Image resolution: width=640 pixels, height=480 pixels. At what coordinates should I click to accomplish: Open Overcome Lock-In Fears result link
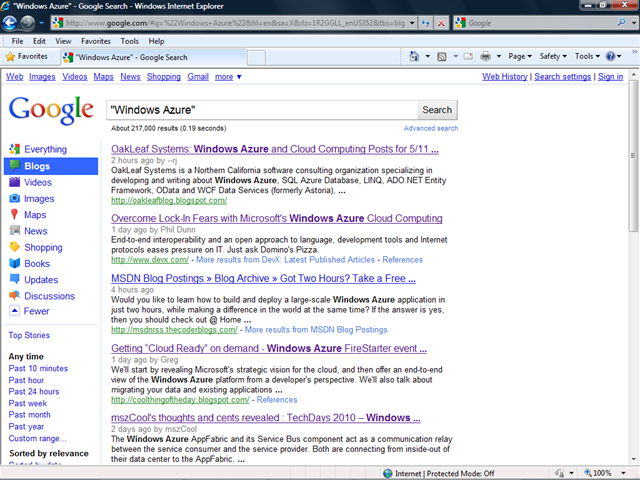point(277,218)
